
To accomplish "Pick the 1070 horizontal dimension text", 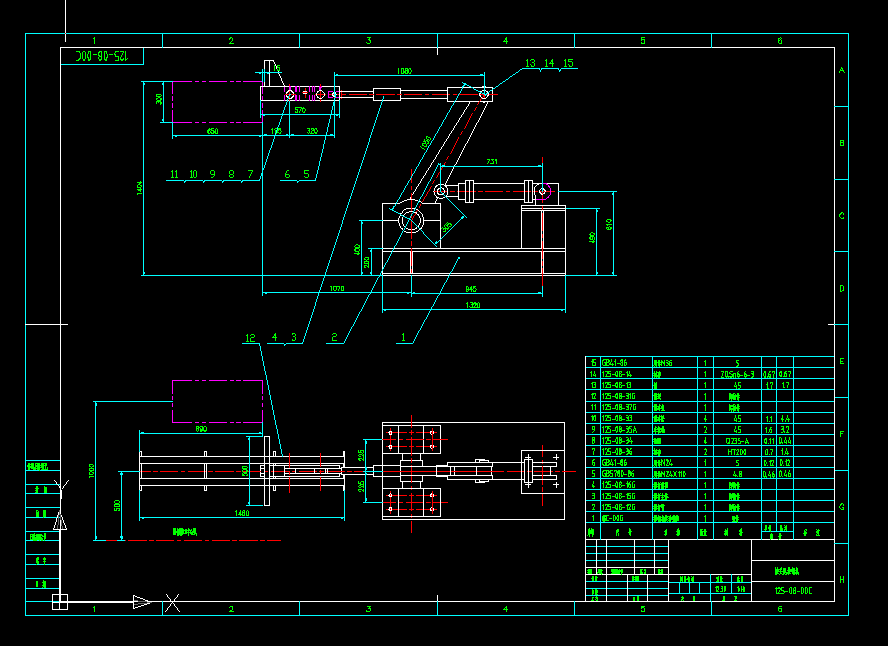I will click(x=336, y=289).
